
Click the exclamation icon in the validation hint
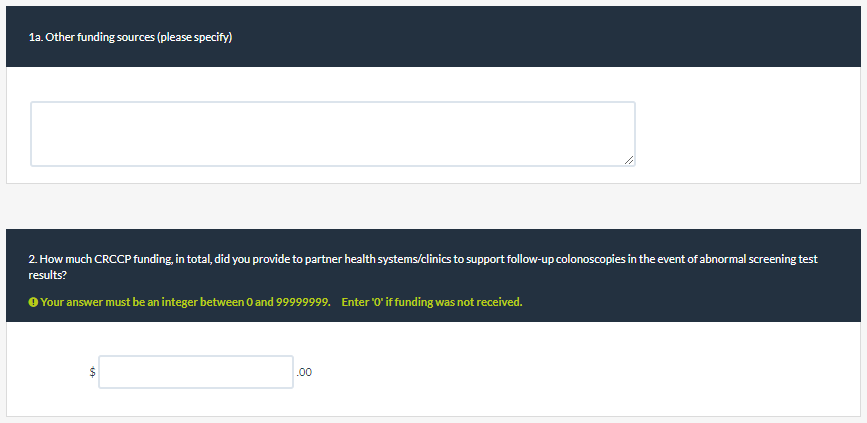34,302
